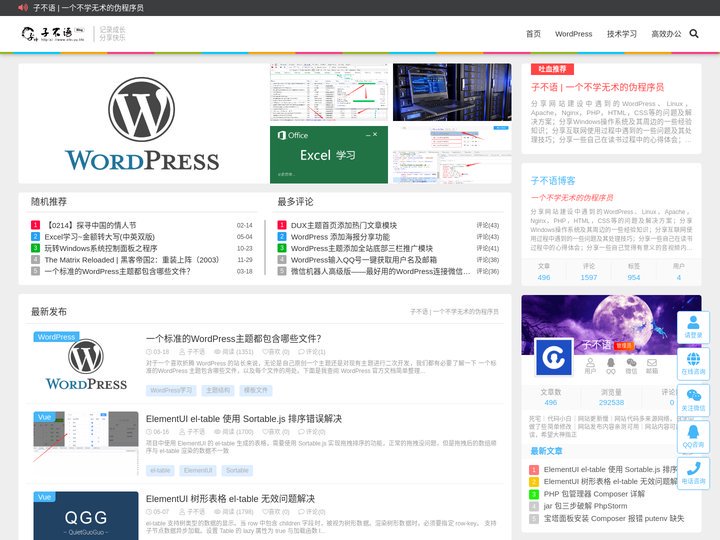This screenshot has height=540, width=720.
Task: Open WordPress 添加海报分享功能 link
Action: tap(340, 236)
